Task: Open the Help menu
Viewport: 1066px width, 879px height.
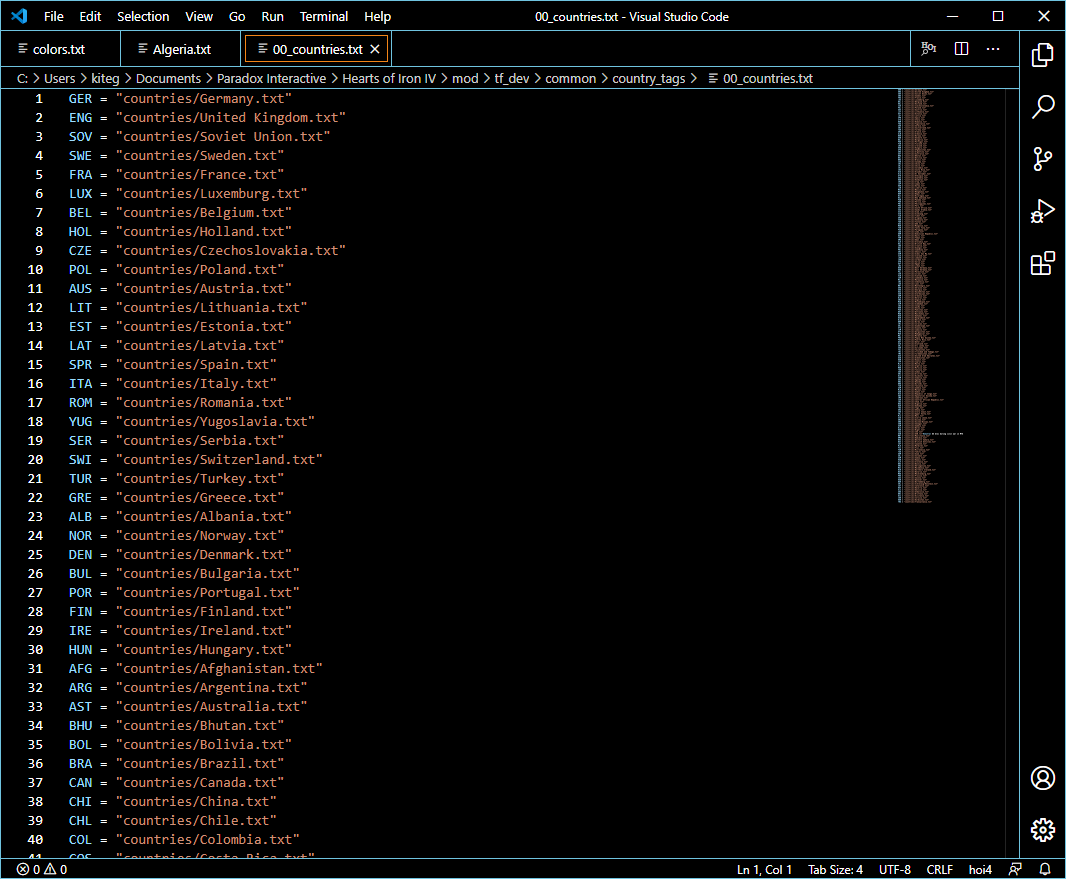Action: pyautogui.click(x=377, y=16)
